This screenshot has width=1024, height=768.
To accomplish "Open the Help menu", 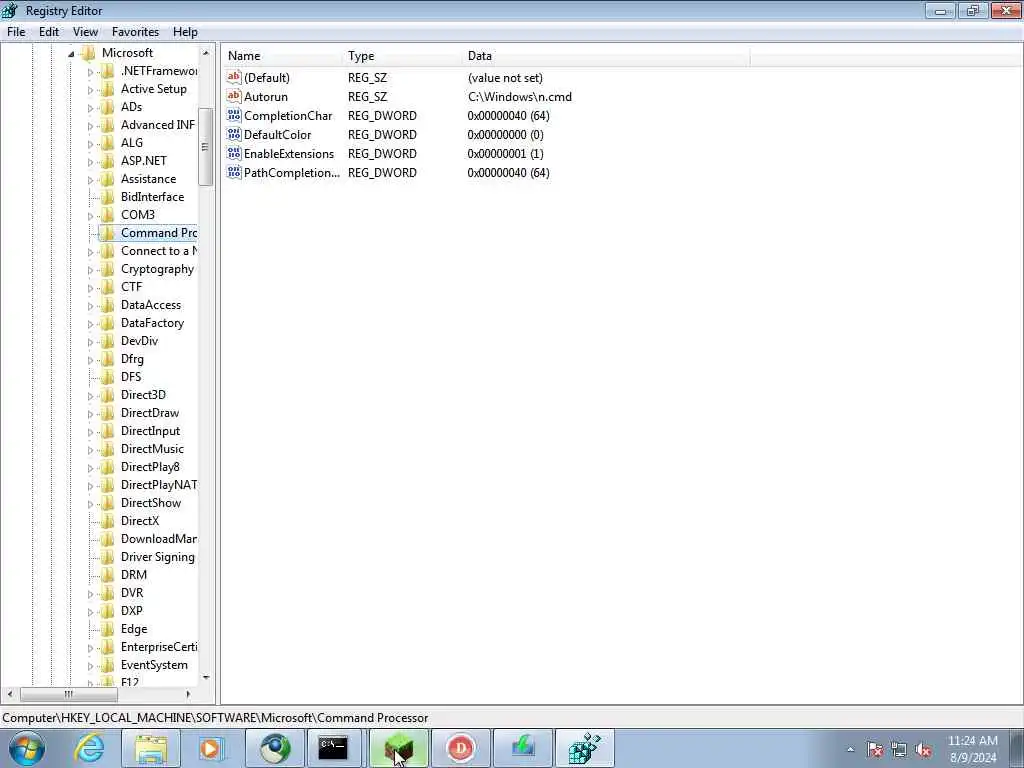I will (x=185, y=32).
